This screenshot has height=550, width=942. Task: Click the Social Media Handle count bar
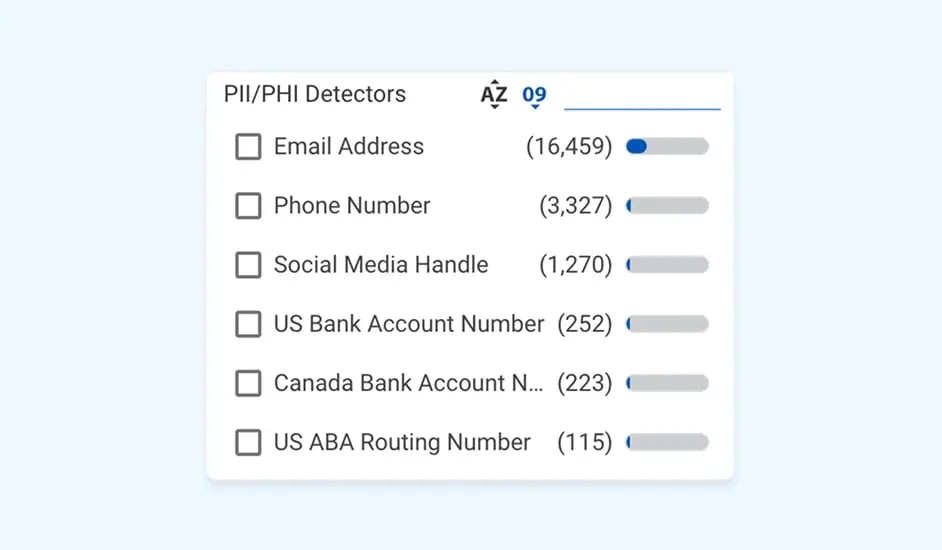click(667, 265)
